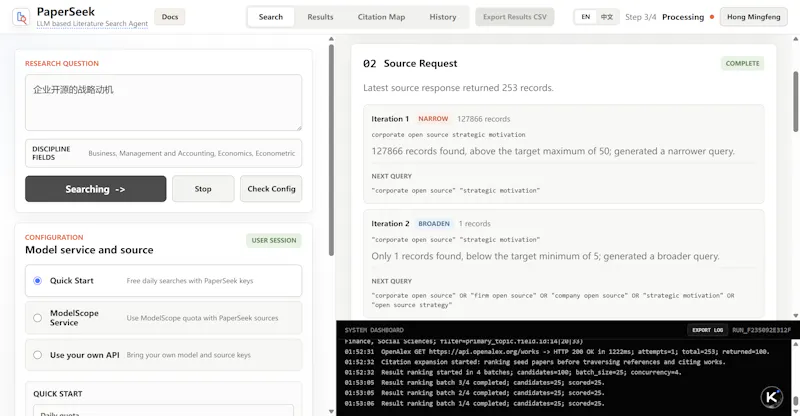Screen dimensions: 800x416
Task: Open the History tab
Action: tap(442, 17)
